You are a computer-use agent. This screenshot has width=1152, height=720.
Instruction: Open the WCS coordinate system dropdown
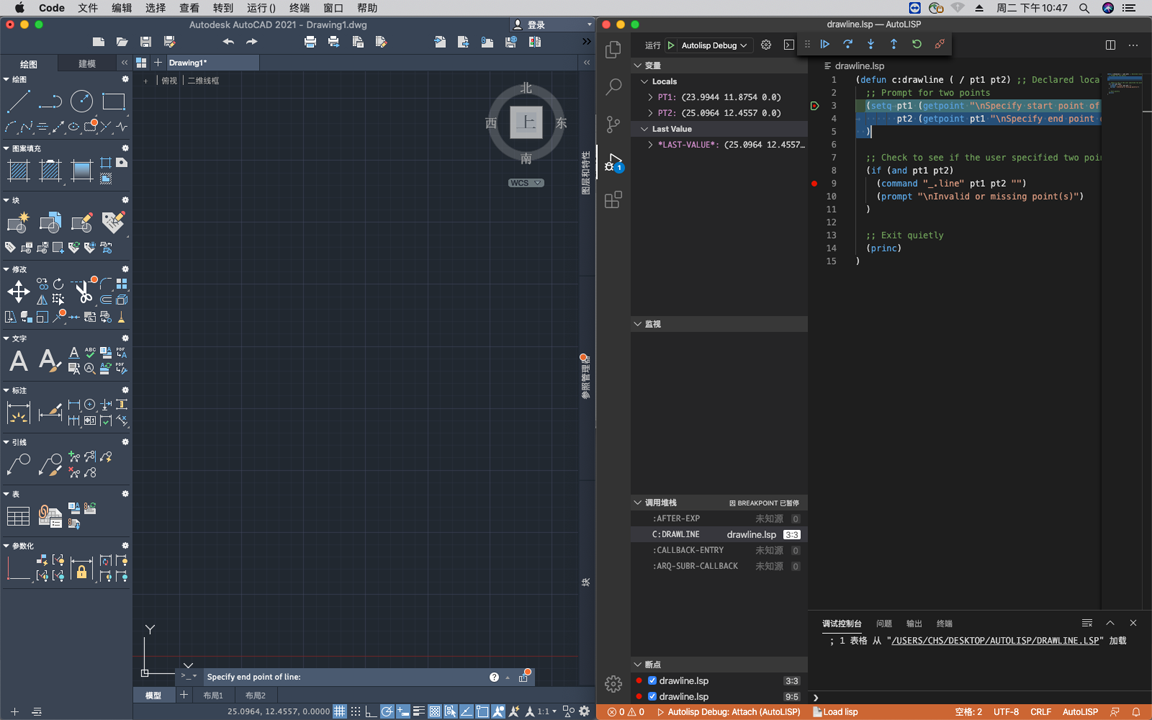click(x=526, y=183)
